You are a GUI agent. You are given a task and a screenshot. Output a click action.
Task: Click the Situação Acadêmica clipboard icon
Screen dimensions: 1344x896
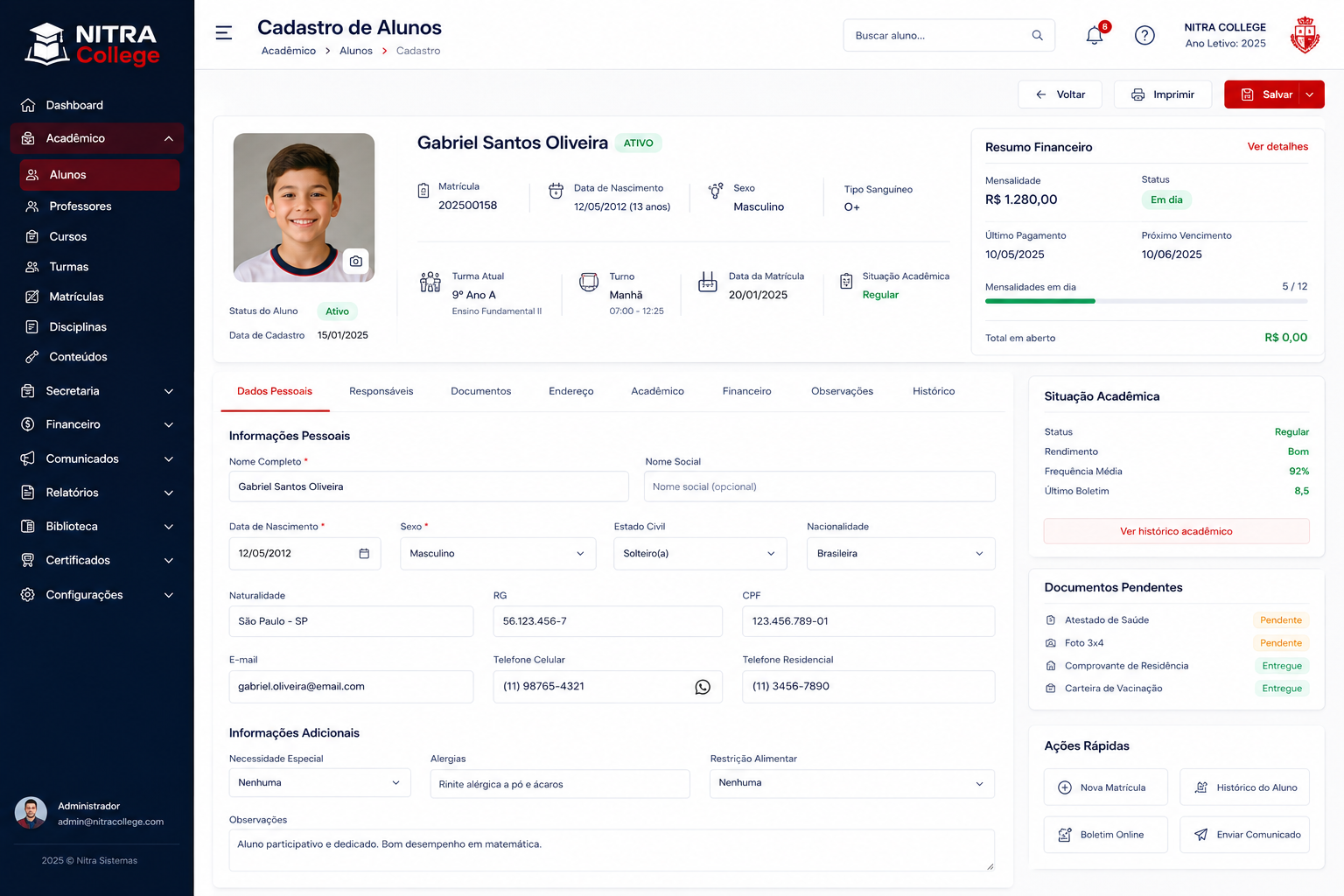(846, 282)
